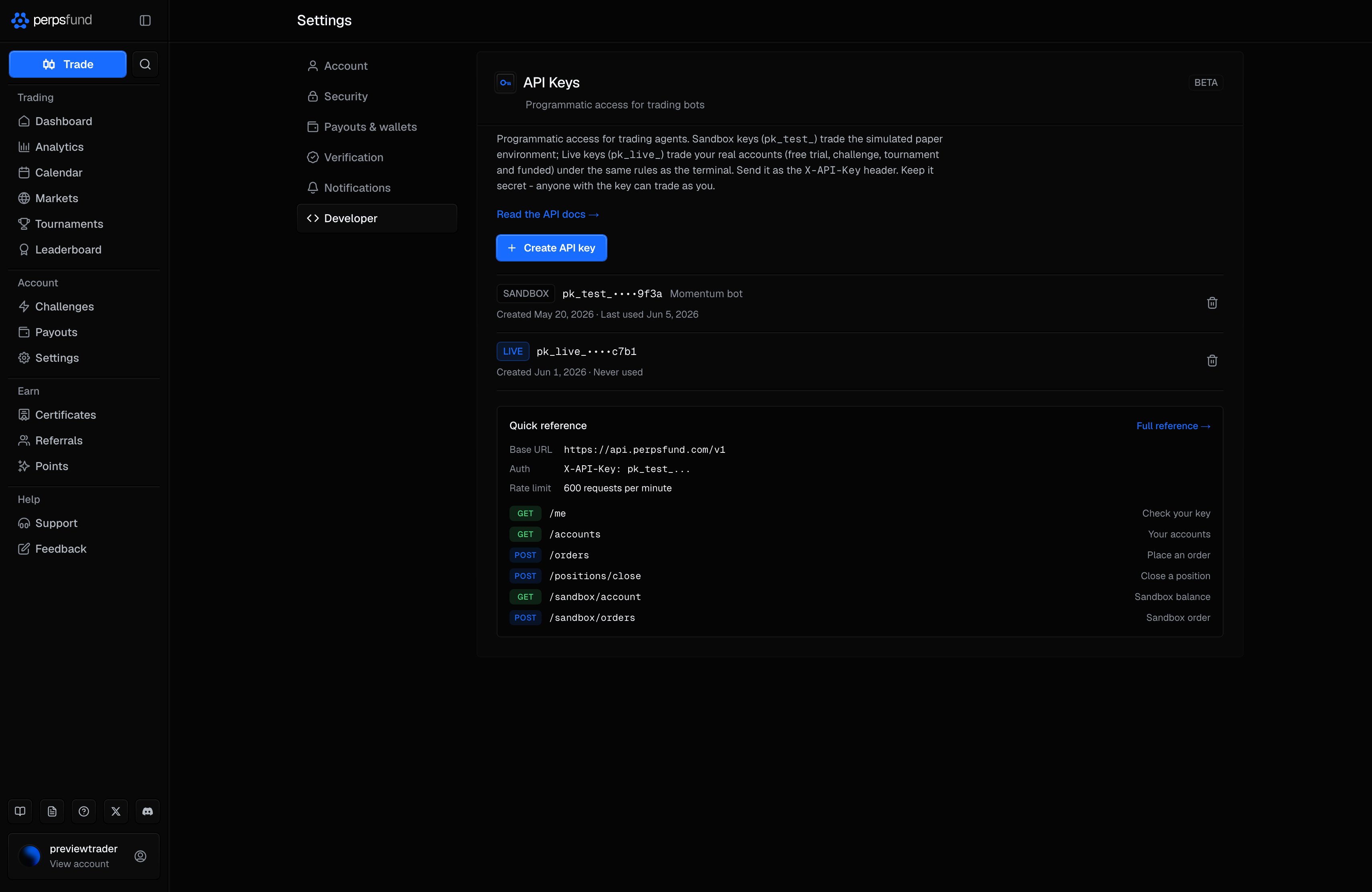Open Read the API docs link

pyautogui.click(x=548, y=214)
